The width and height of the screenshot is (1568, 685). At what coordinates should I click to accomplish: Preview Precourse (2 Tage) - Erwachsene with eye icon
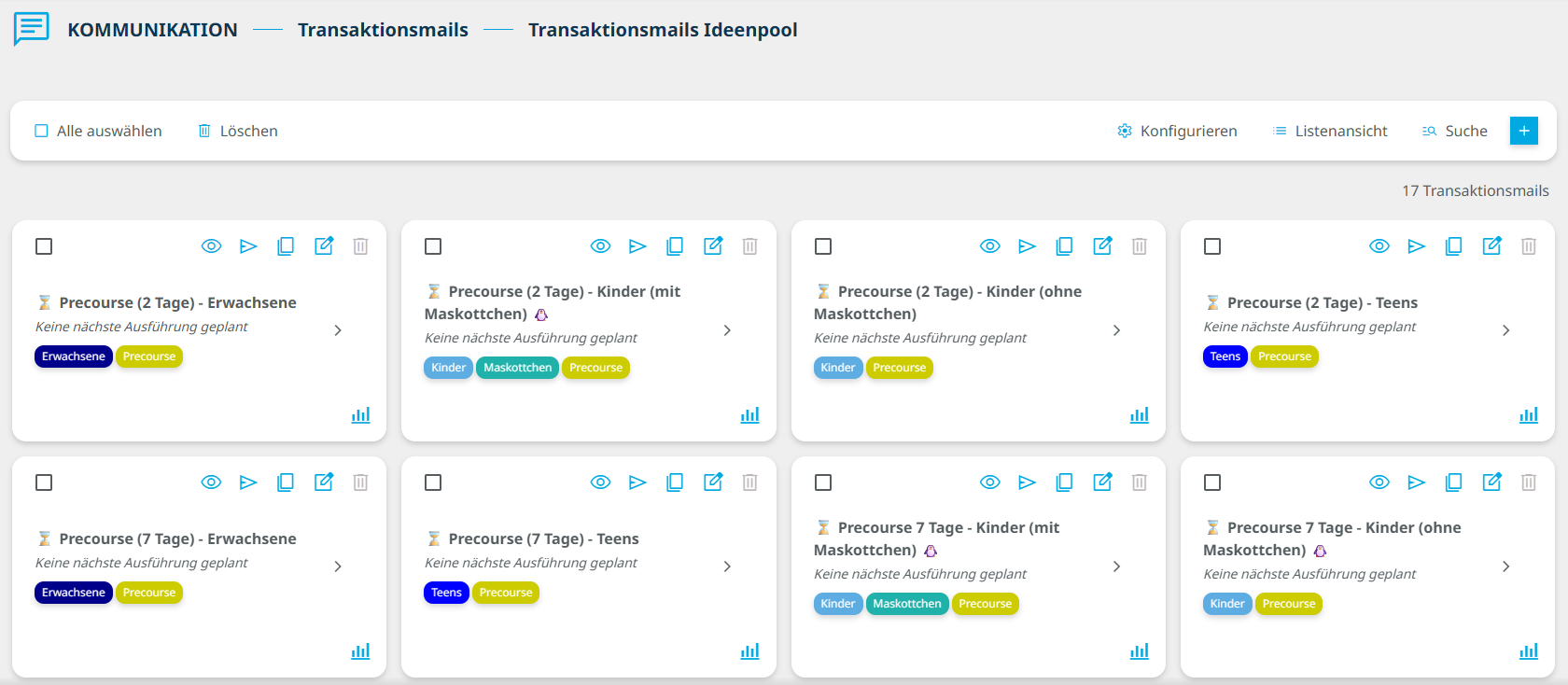pyautogui.click(x=212, y=246)
